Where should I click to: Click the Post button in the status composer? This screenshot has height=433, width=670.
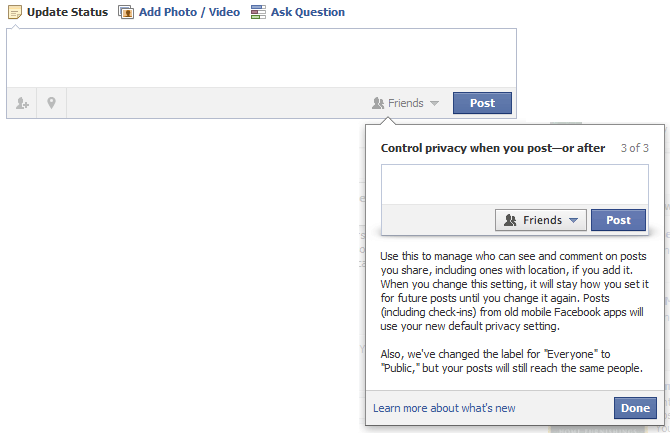tap(482, 103)
